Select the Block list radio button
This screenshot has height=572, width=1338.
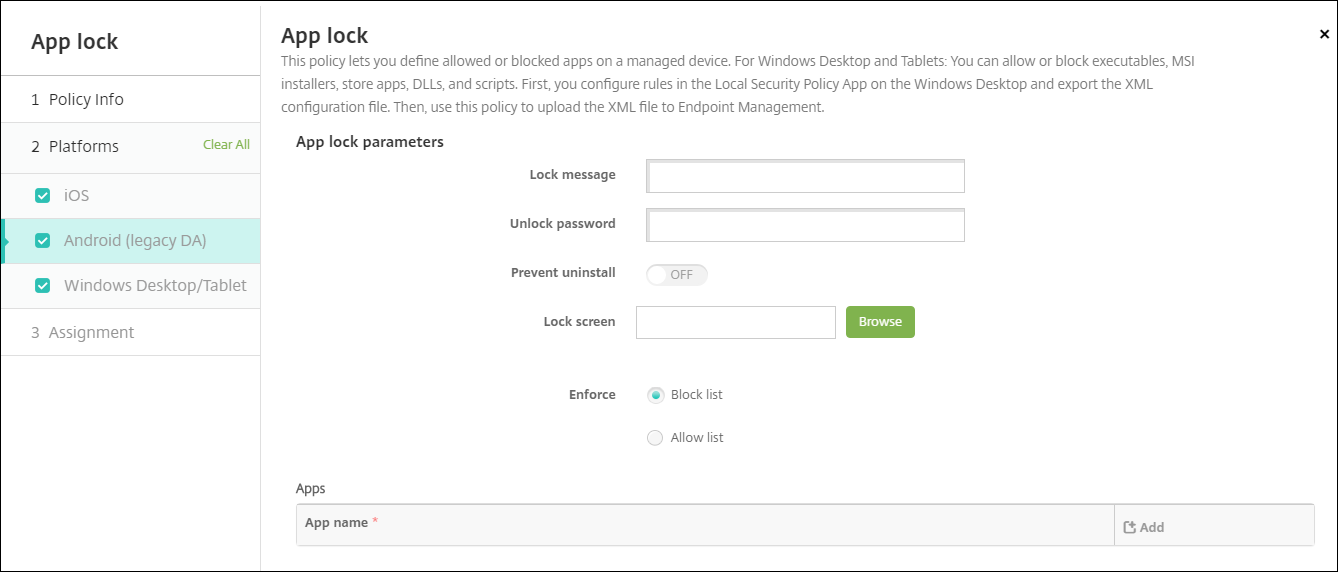tap(655, 395)
